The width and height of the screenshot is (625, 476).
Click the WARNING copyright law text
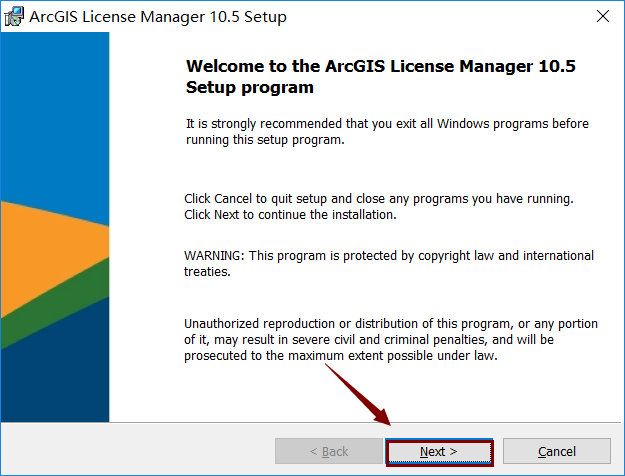point(389,263)
